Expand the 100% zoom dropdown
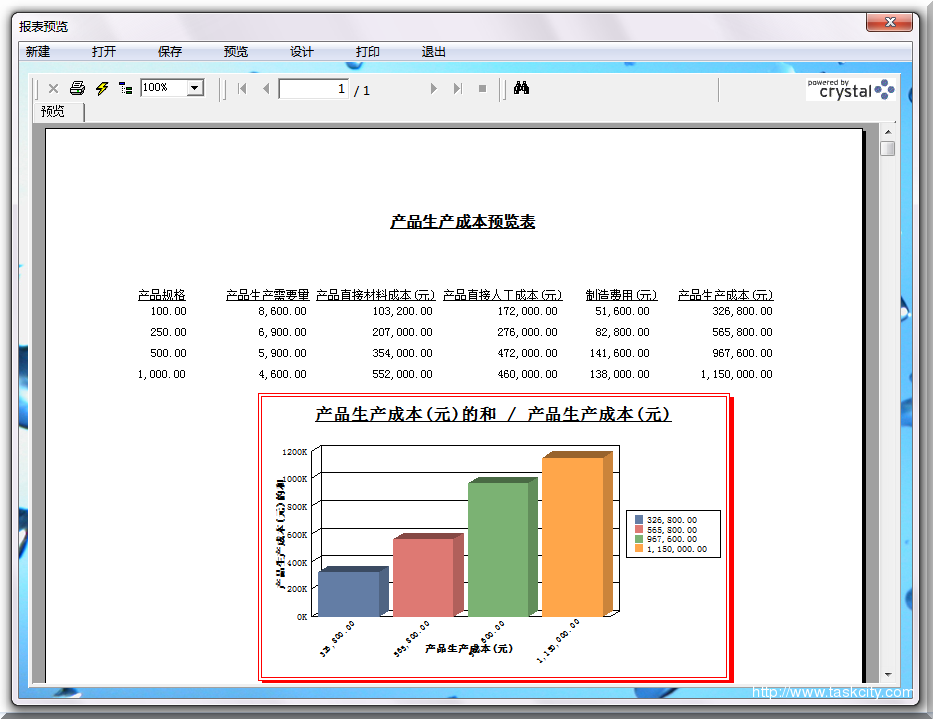933x719 pixels. click(195, 88)
